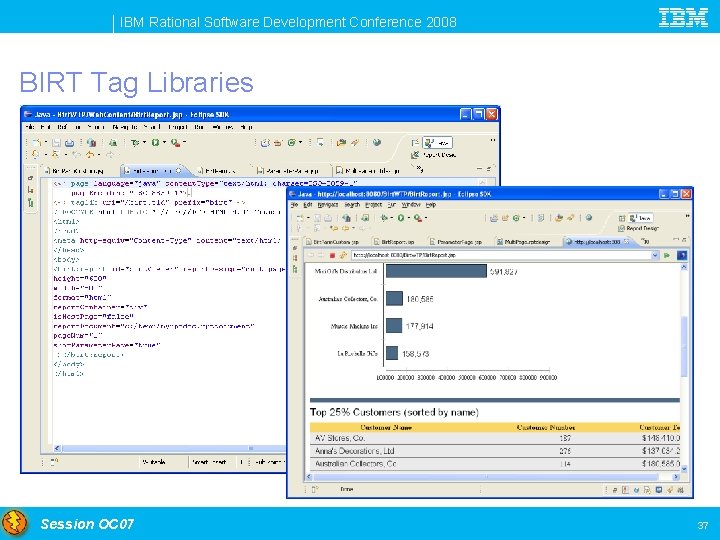
Task: Expand the URL history dropdown in the browser bar
Action: [x=655, y=255]
